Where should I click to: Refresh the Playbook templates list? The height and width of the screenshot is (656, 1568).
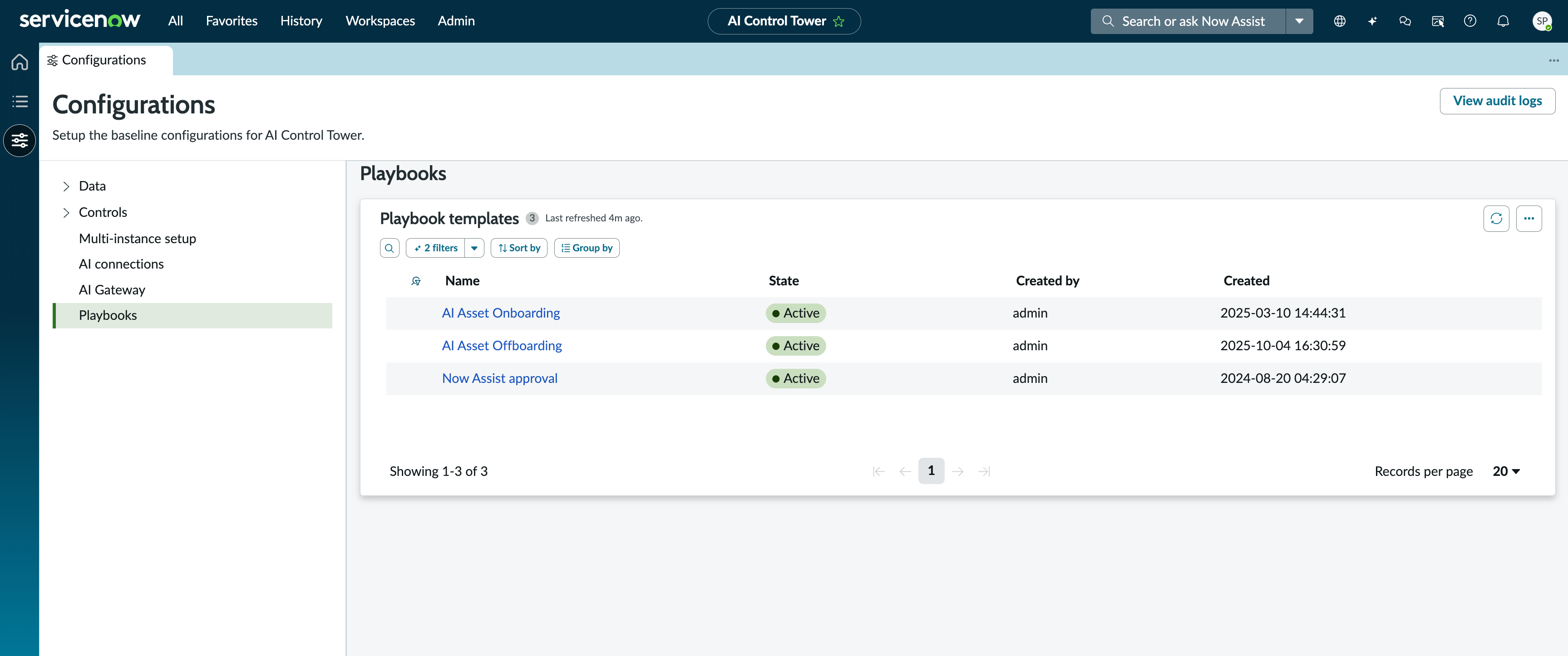(x=1496, y=219)
